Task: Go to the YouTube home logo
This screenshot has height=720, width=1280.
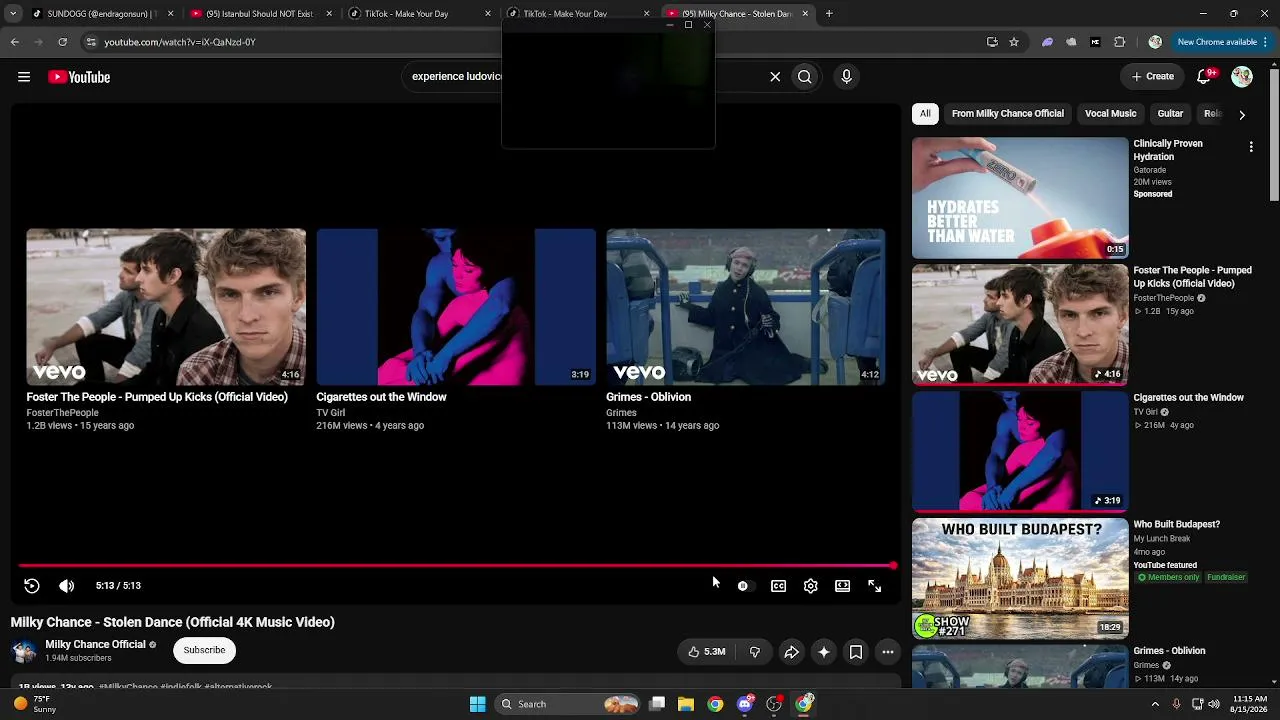Action: [79, 77]
